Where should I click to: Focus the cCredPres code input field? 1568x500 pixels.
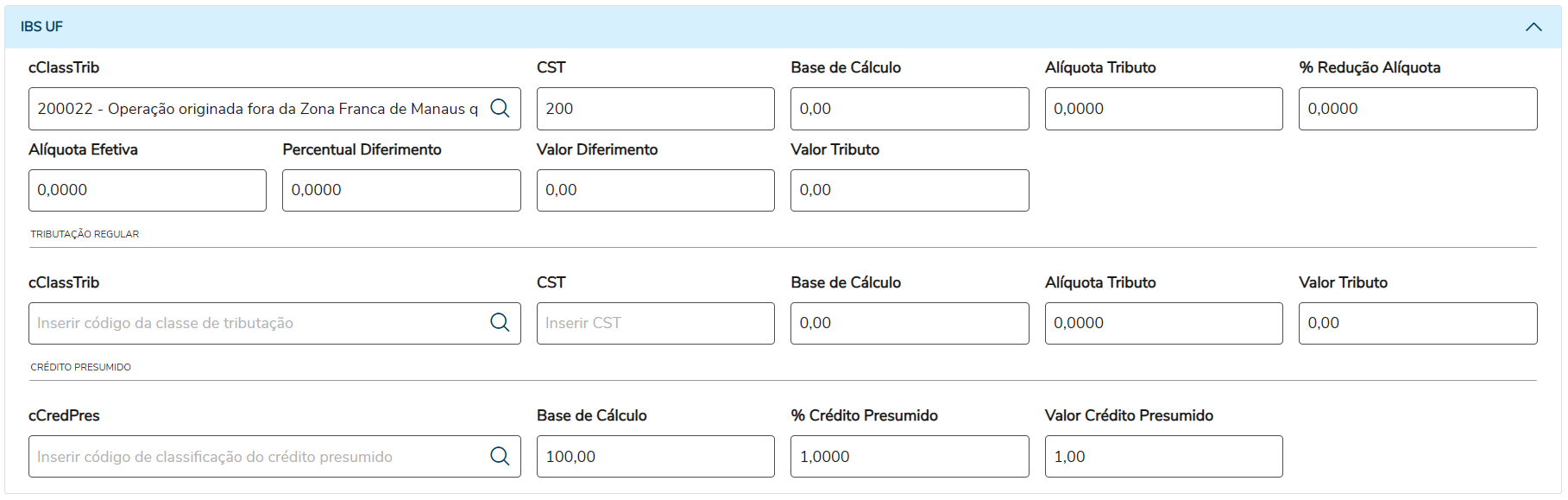(259, 456)
